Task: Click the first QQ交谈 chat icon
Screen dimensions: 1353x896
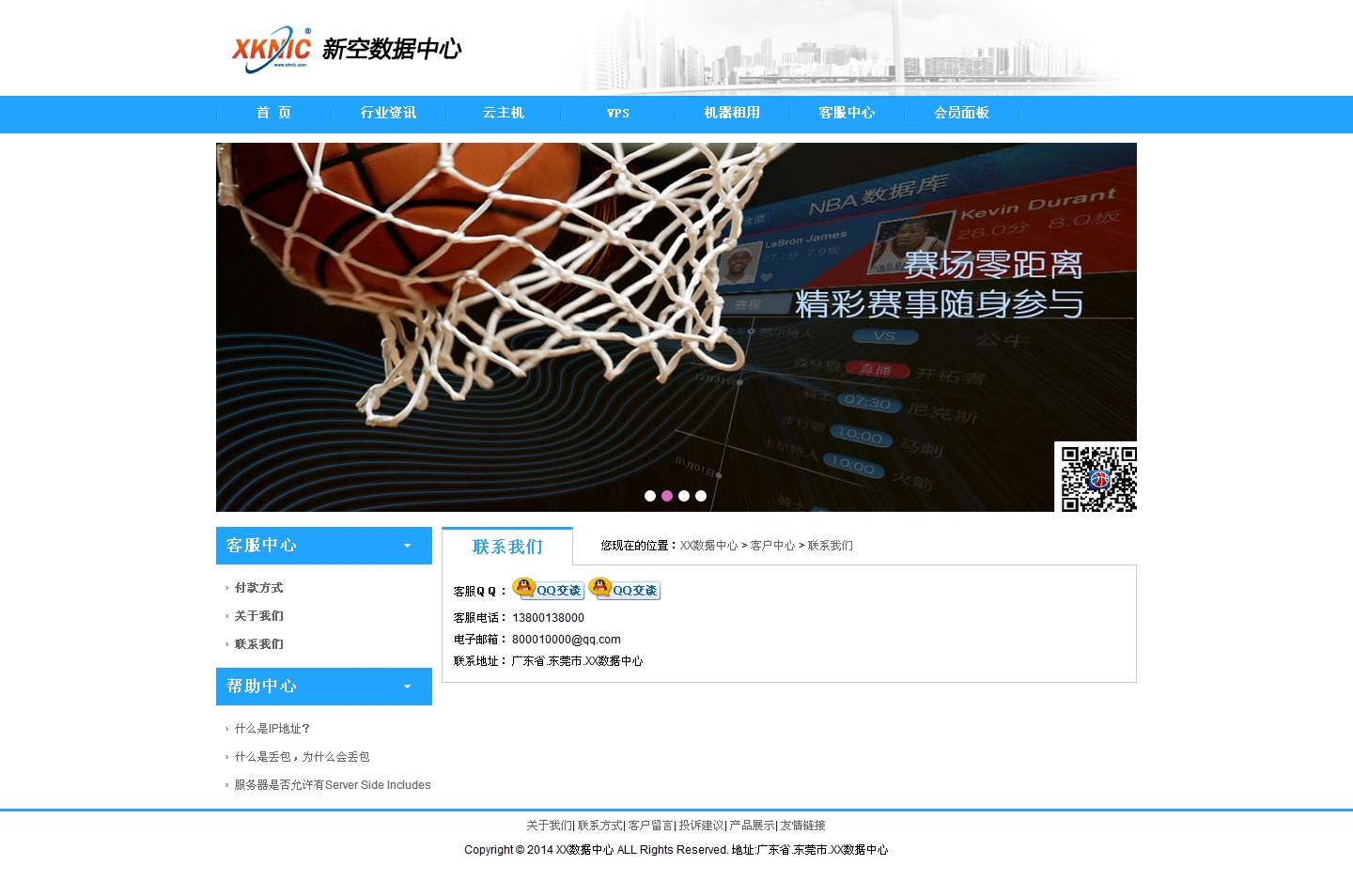Action: tap(549, 589)
